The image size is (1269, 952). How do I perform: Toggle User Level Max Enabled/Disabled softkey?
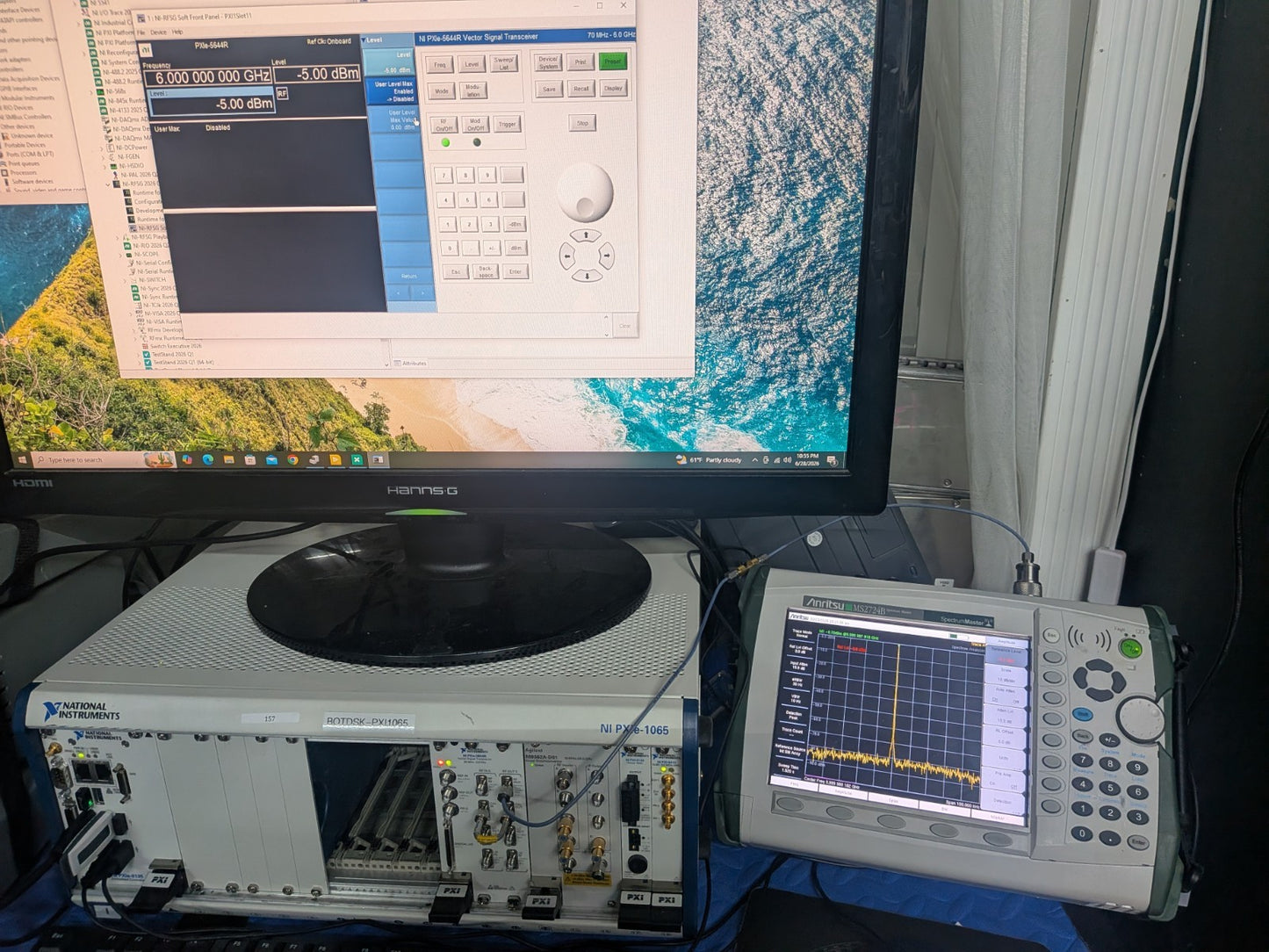pos(391,91)
